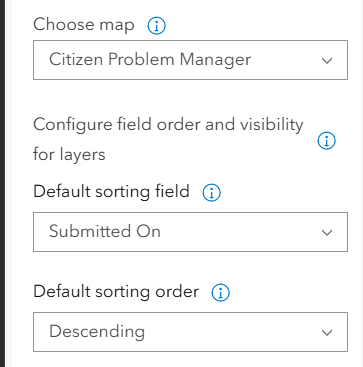This screenshot has height=367, width=363.
Task: Click the for layers text line
Action: (69, 155)
